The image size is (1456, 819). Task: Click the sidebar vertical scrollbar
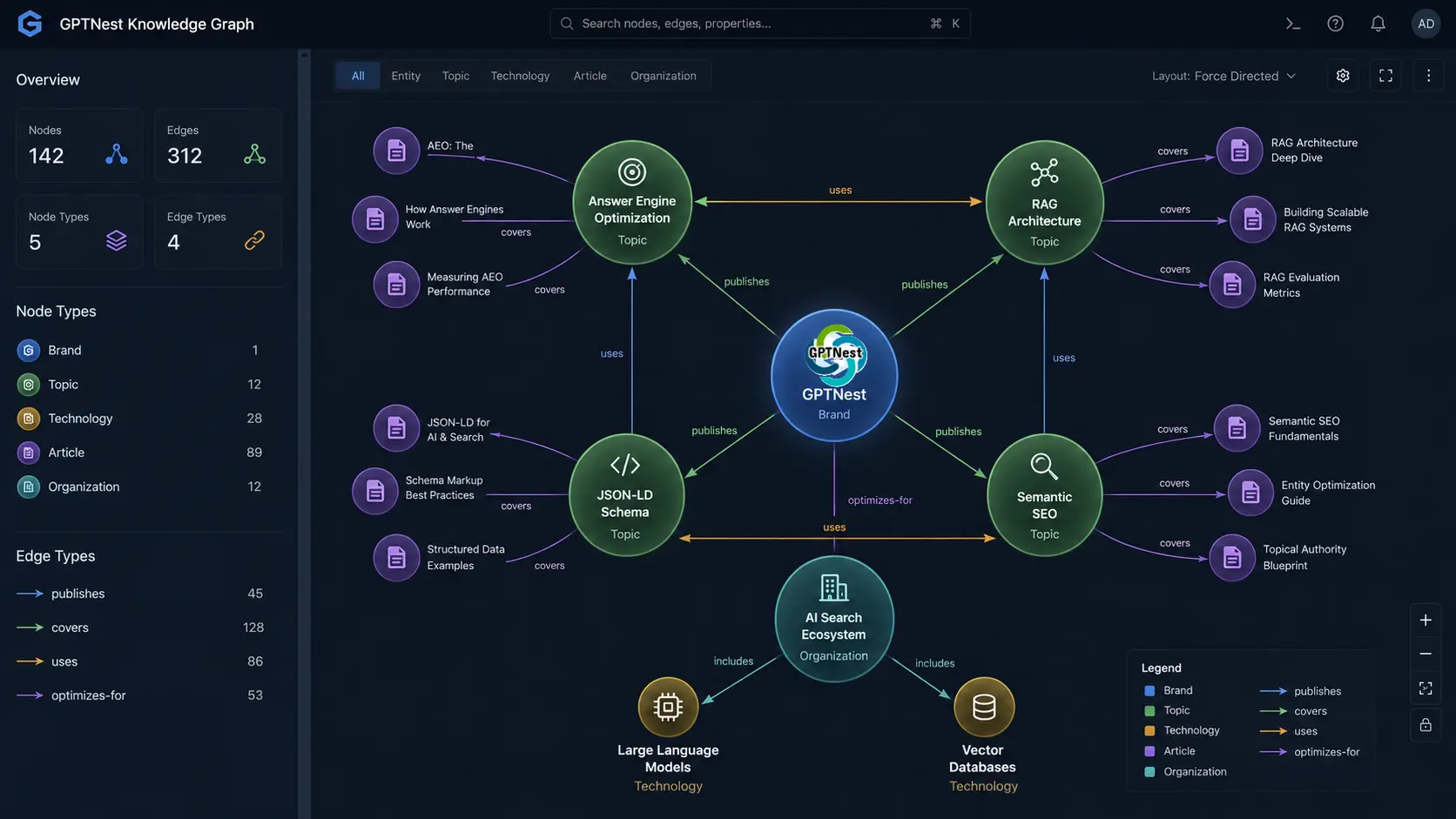click(304, 433)
